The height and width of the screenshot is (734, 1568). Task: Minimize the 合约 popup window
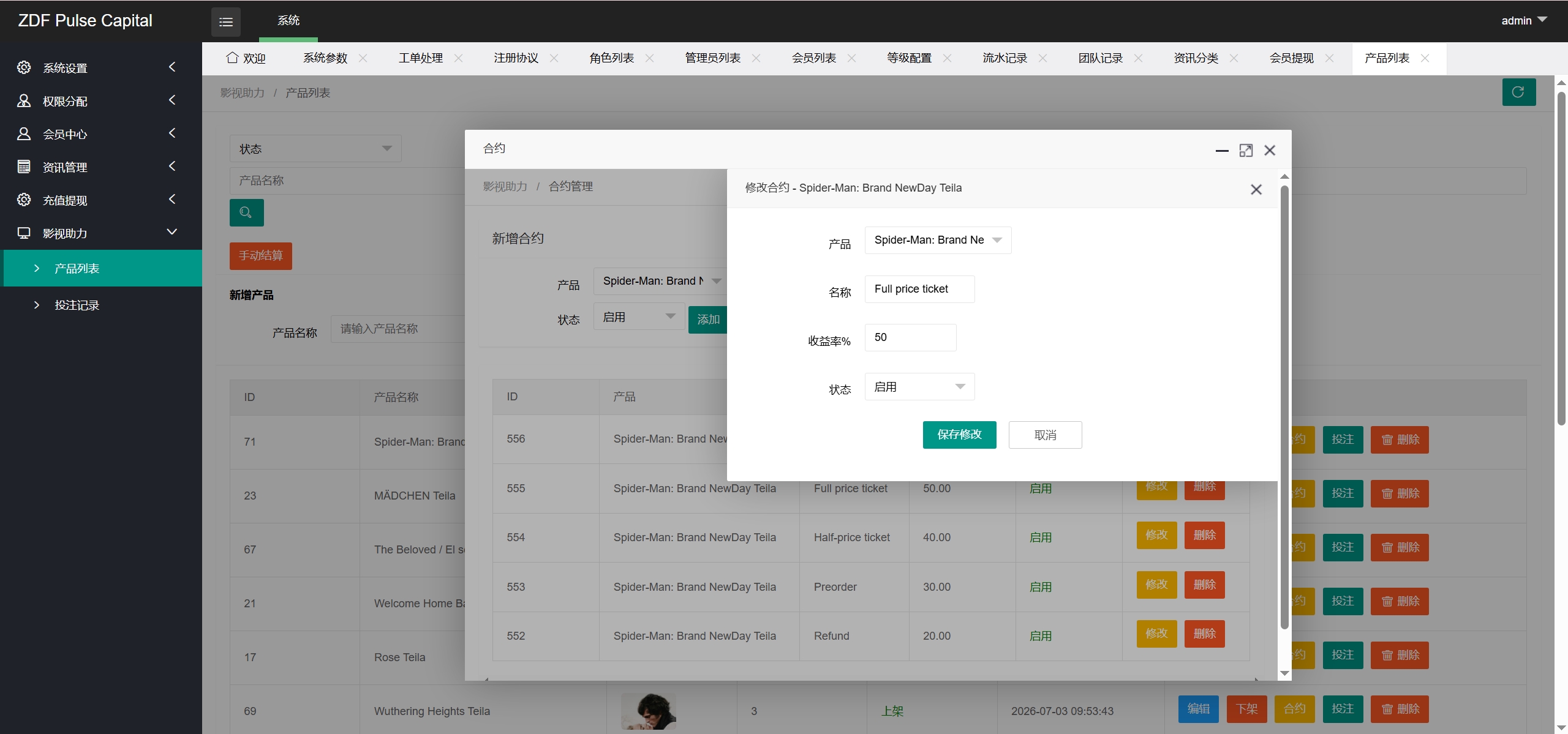coord(1222,151)
